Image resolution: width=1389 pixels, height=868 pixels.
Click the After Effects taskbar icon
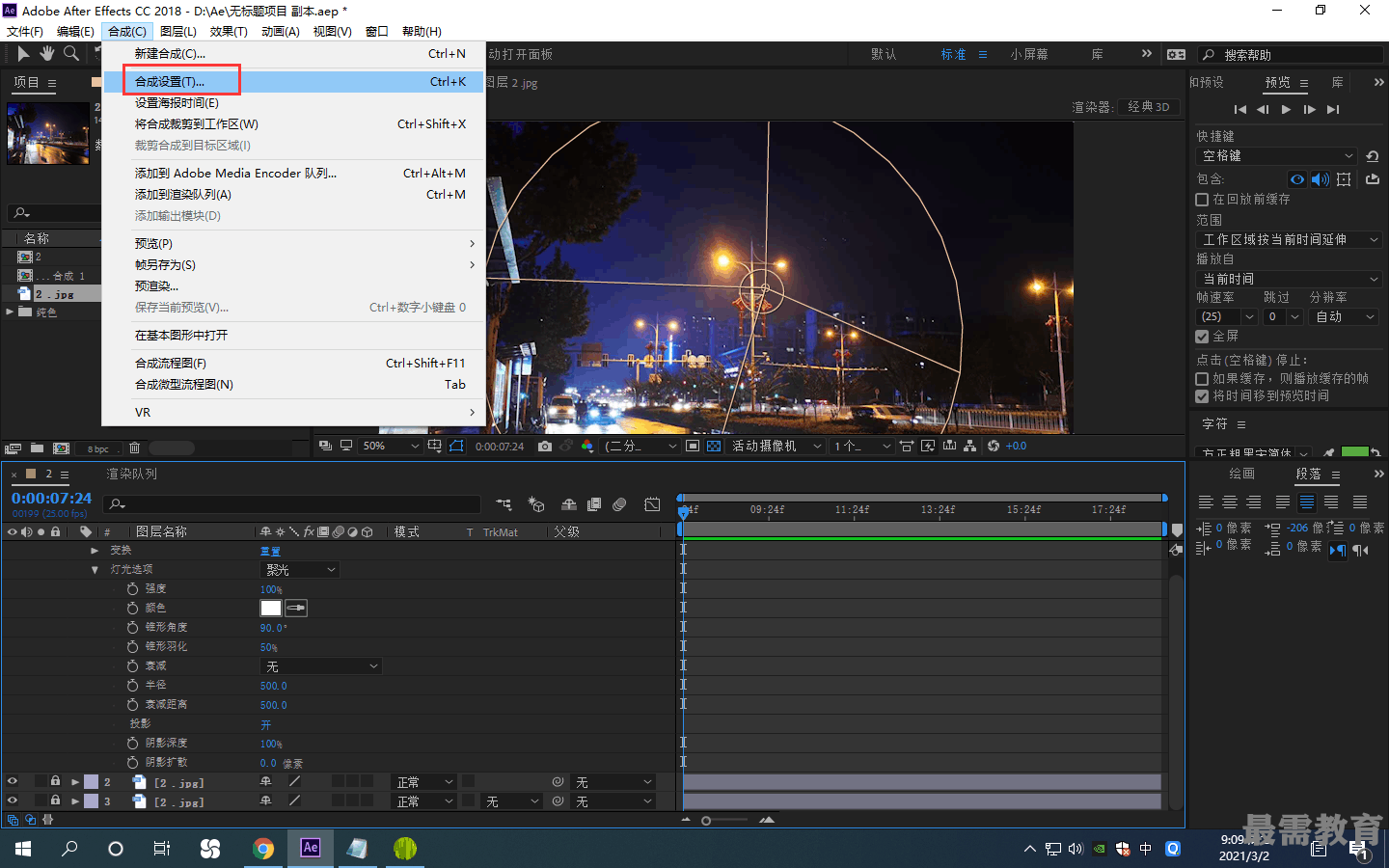pos(310,848)
